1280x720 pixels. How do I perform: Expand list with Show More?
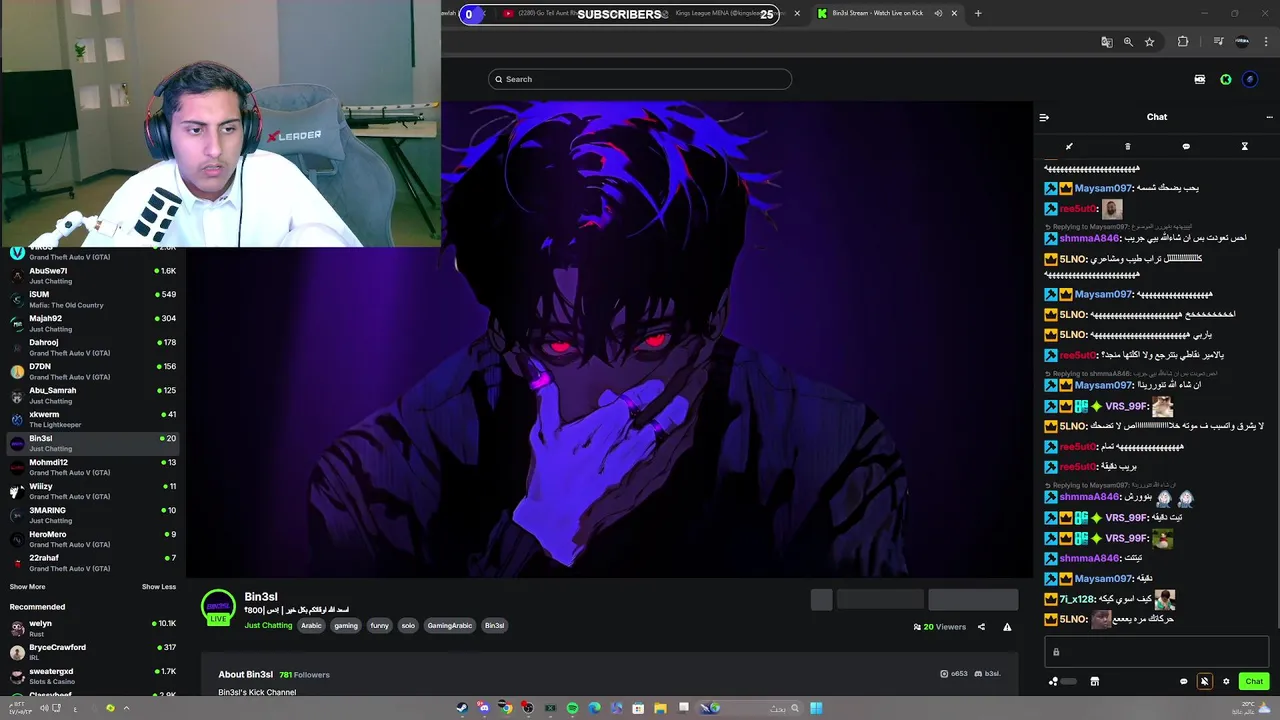click(x=27, y=587)
